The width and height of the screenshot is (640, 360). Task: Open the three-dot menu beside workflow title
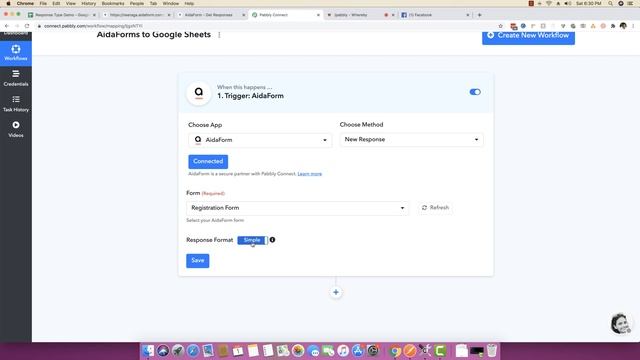click(x=219, y=35)
